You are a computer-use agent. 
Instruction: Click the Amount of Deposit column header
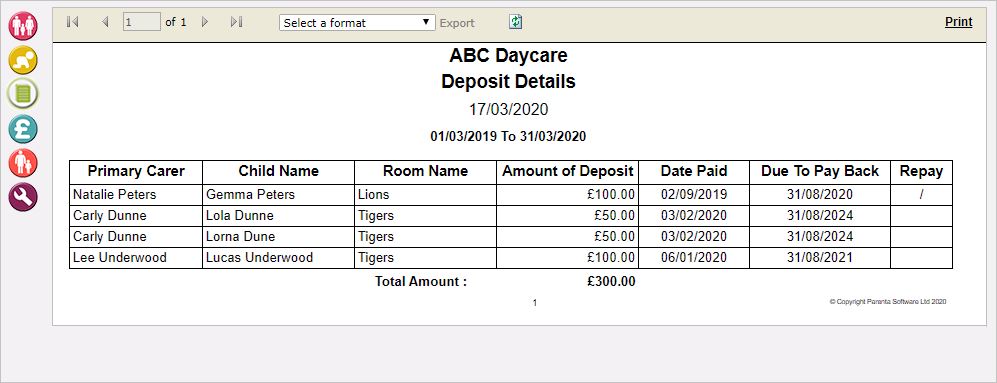pyautogui.click(x=568, y=171)
